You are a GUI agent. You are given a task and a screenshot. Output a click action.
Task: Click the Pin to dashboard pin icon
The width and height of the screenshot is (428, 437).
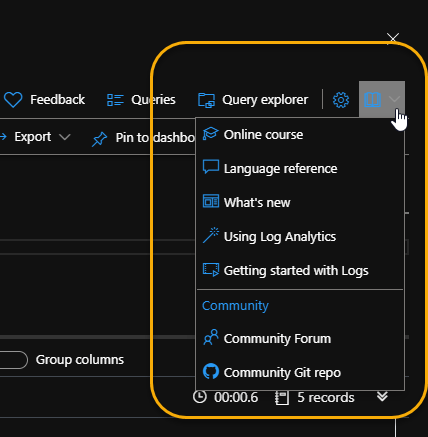[x=100, y=139]
